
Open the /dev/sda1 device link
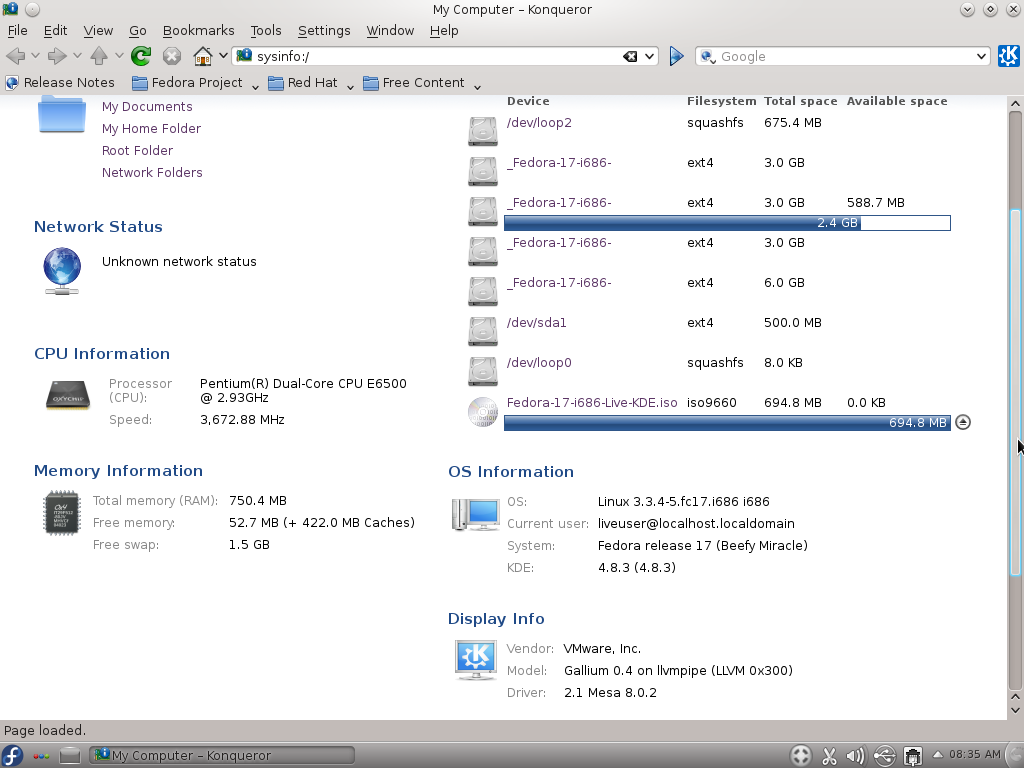(537, 323)
